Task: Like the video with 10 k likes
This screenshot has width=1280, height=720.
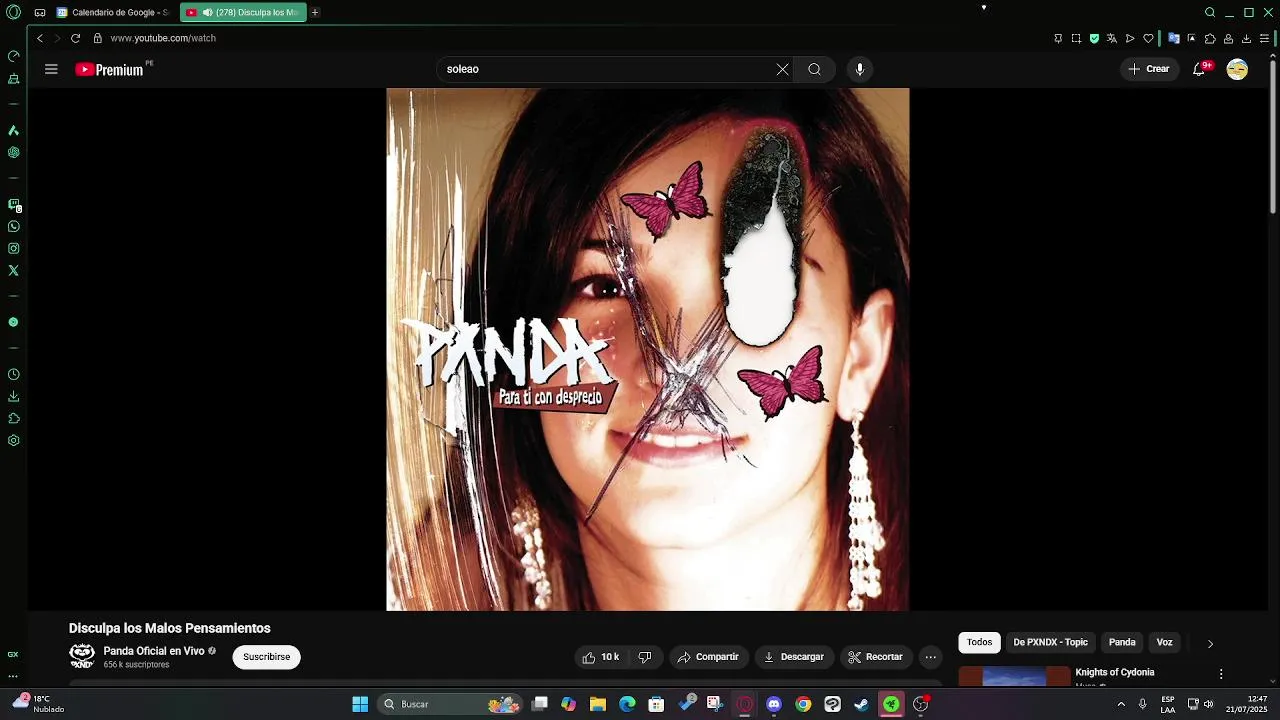Action: pos(601,657)
